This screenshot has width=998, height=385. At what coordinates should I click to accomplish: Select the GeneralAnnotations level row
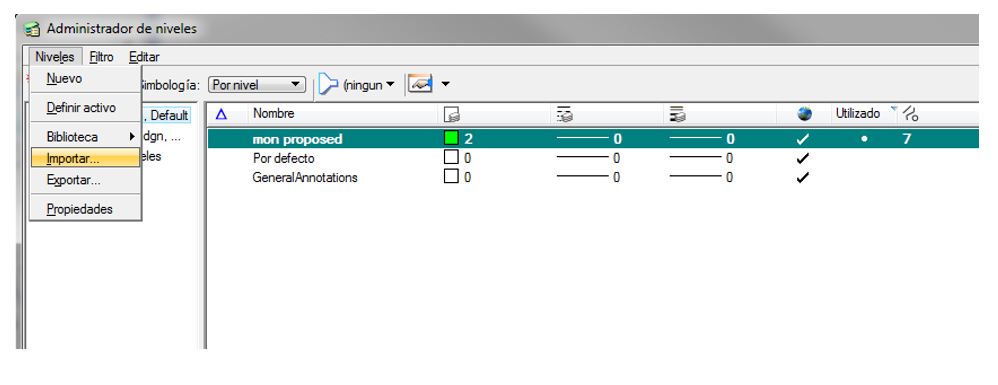[593, 178]
